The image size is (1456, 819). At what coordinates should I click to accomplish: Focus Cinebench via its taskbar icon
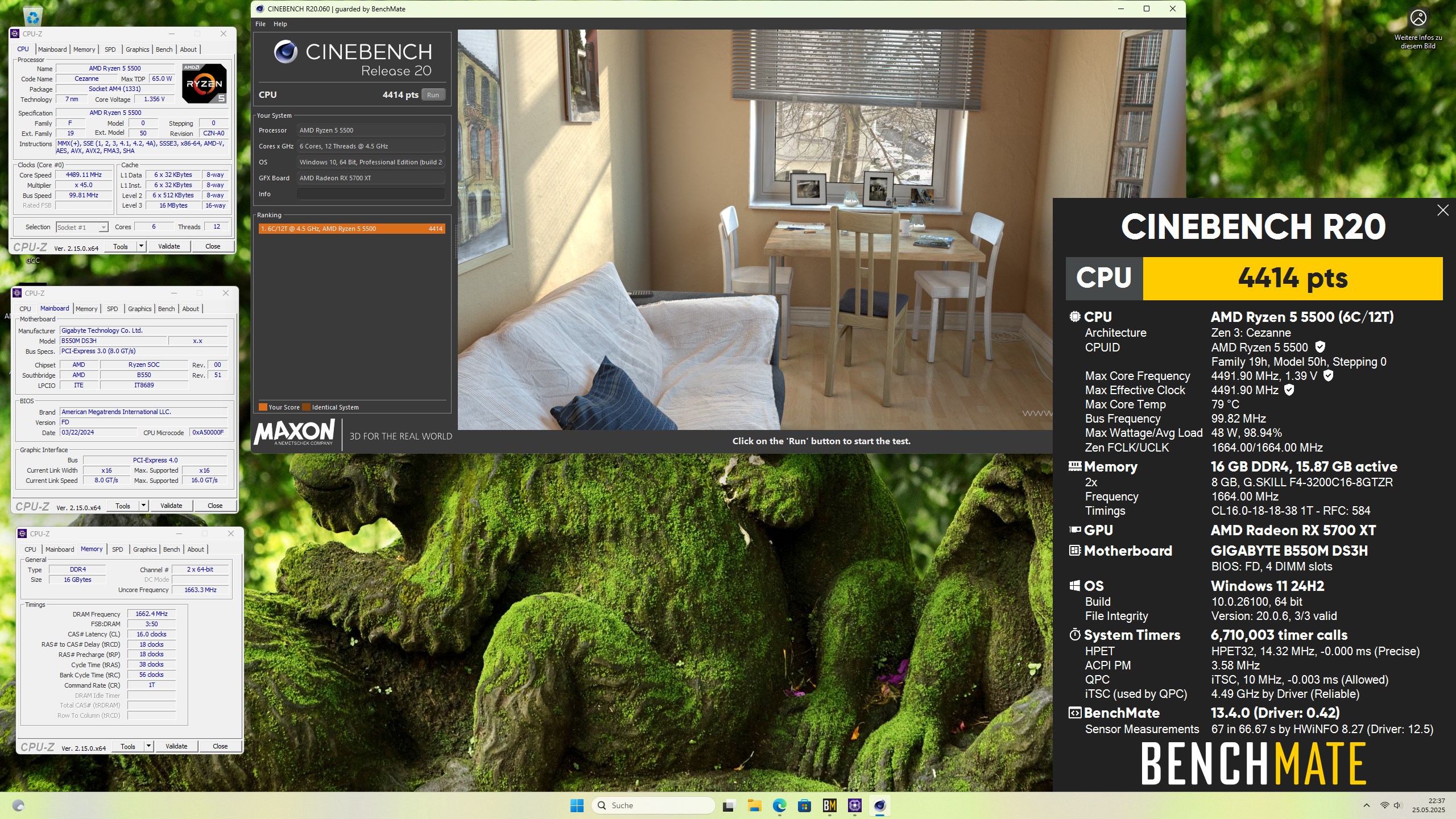point(880,805)
